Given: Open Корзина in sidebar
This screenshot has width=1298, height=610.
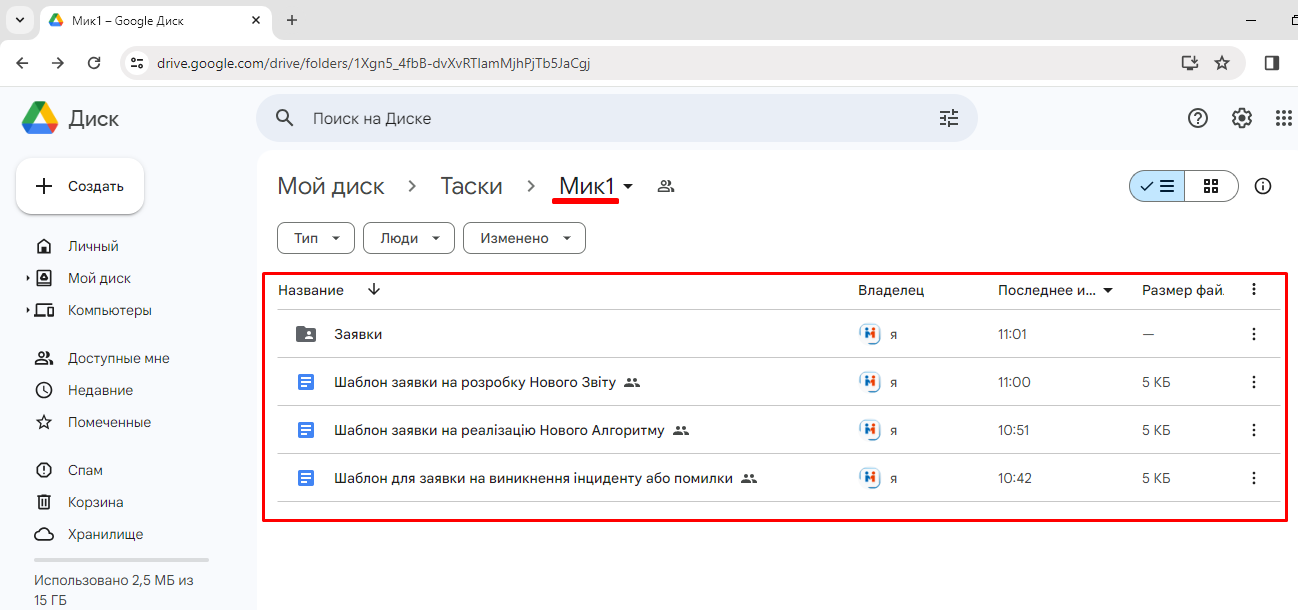Looking at the screenshot, I should click(x=95, y=502).
